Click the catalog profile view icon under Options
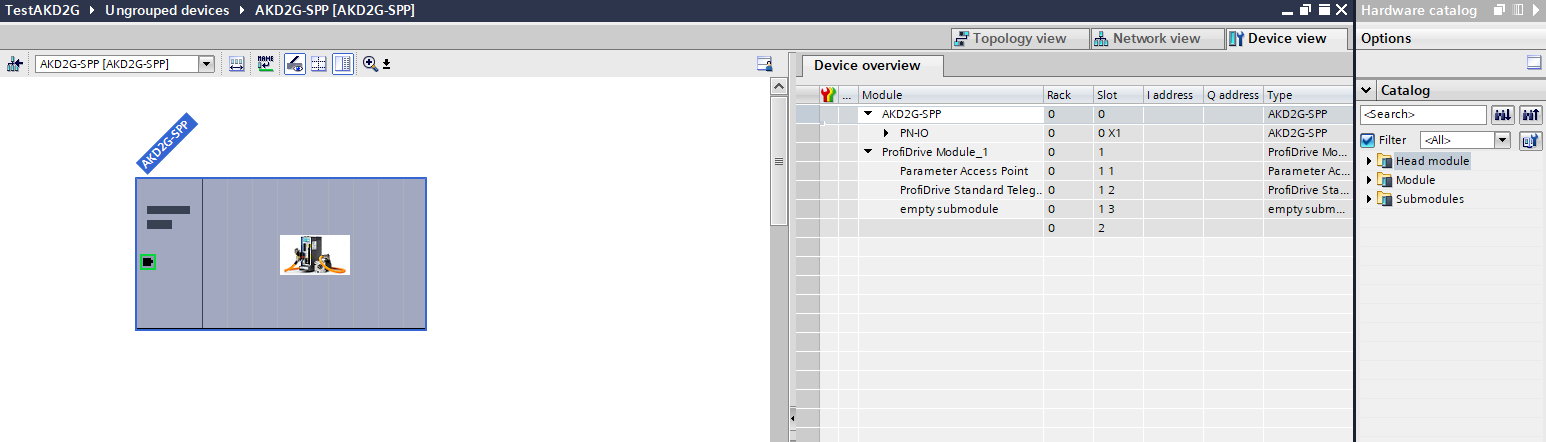The image size is (1546, 442). [1534, 63]
